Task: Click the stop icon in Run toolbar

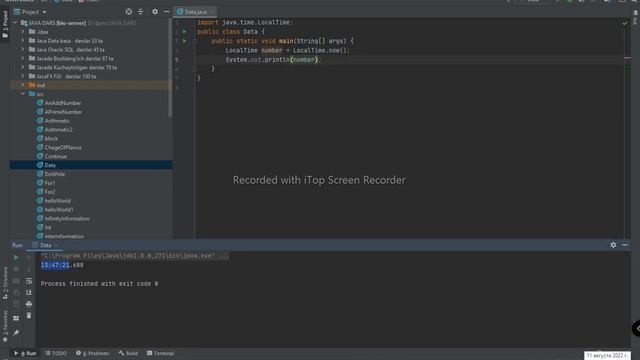Action: (16, 269)
